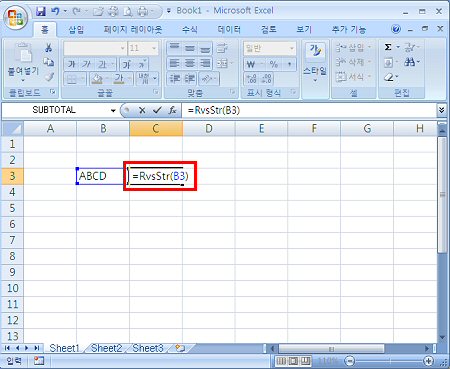Image resolution: width=450 pixels, height=369 pixels.
Task: Click the AutoSum sigma icon
Action: 388,47
